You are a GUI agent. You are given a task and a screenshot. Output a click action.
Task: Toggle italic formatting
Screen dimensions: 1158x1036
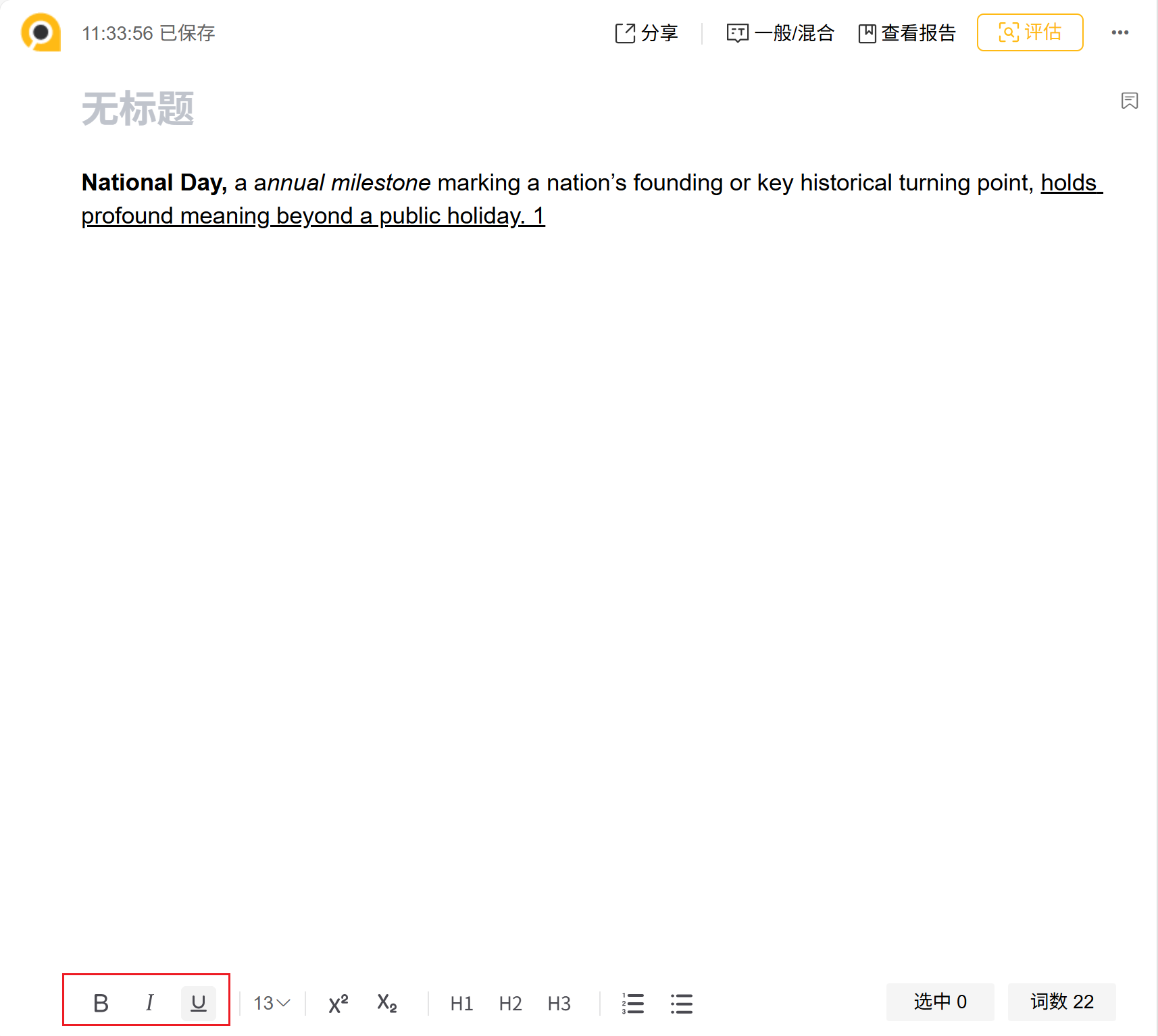(149, 1003)
